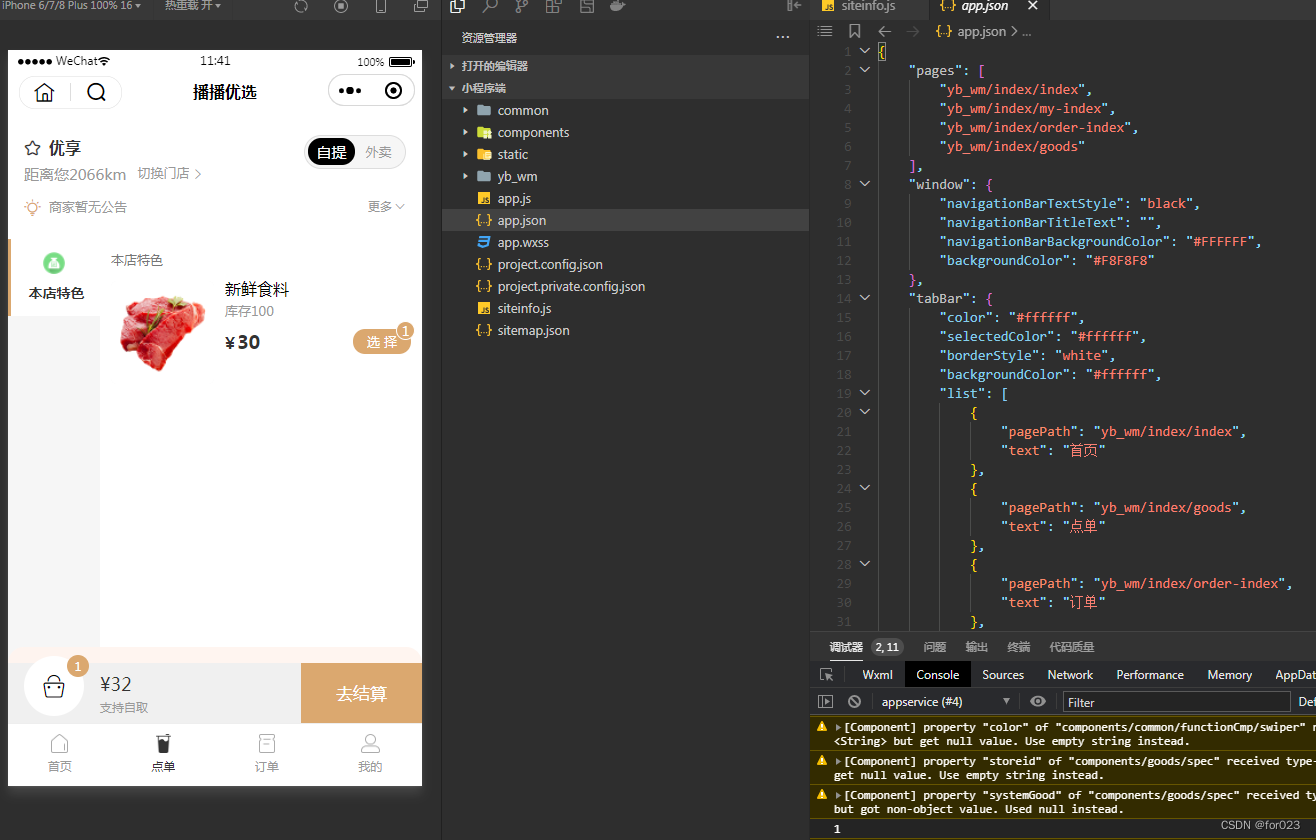Open the 热重载 开 dropdown

[x=193, y=6]
